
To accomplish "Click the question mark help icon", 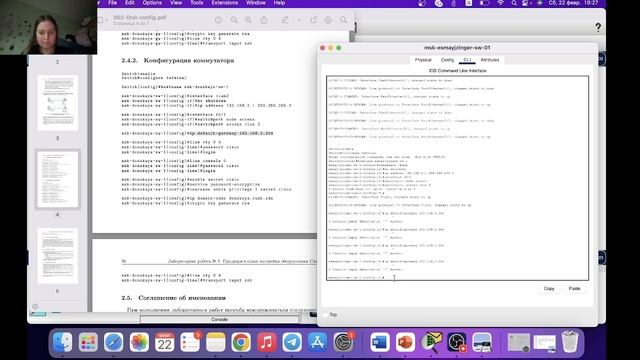I will (598, 27).
